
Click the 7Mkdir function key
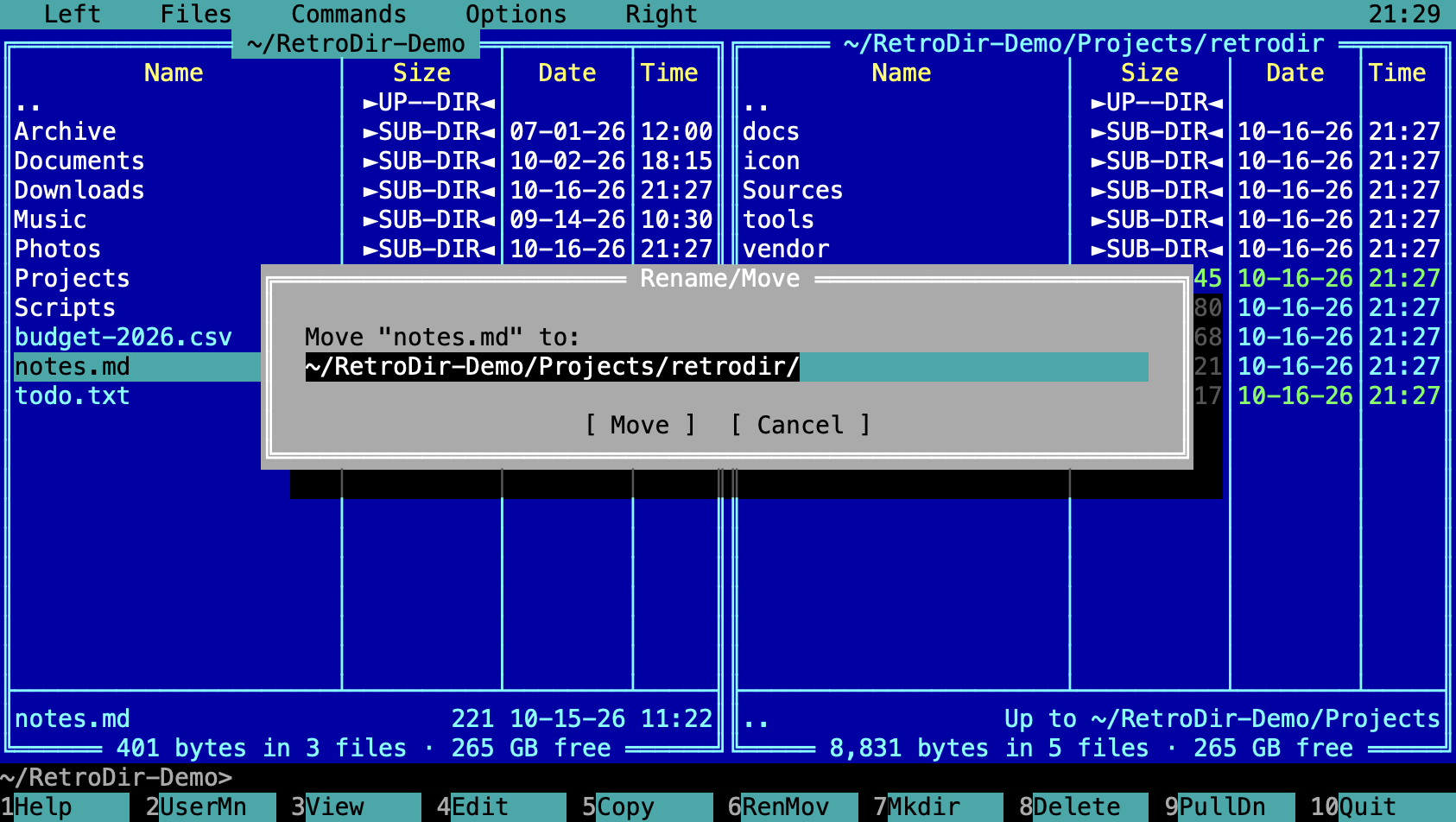click(939, 806)
